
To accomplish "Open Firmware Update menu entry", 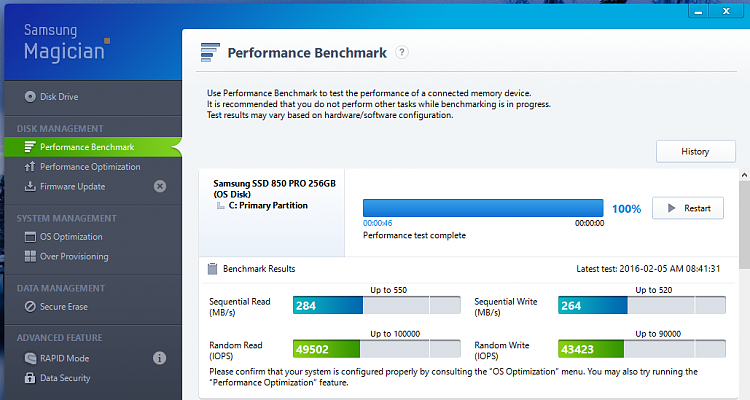I will (x=73, y=187).
